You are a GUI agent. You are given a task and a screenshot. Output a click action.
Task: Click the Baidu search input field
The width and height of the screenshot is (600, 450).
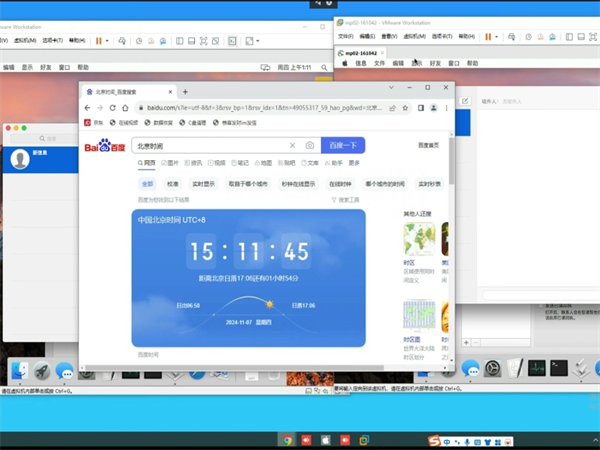pyautogui.click(x=210, y=146)
